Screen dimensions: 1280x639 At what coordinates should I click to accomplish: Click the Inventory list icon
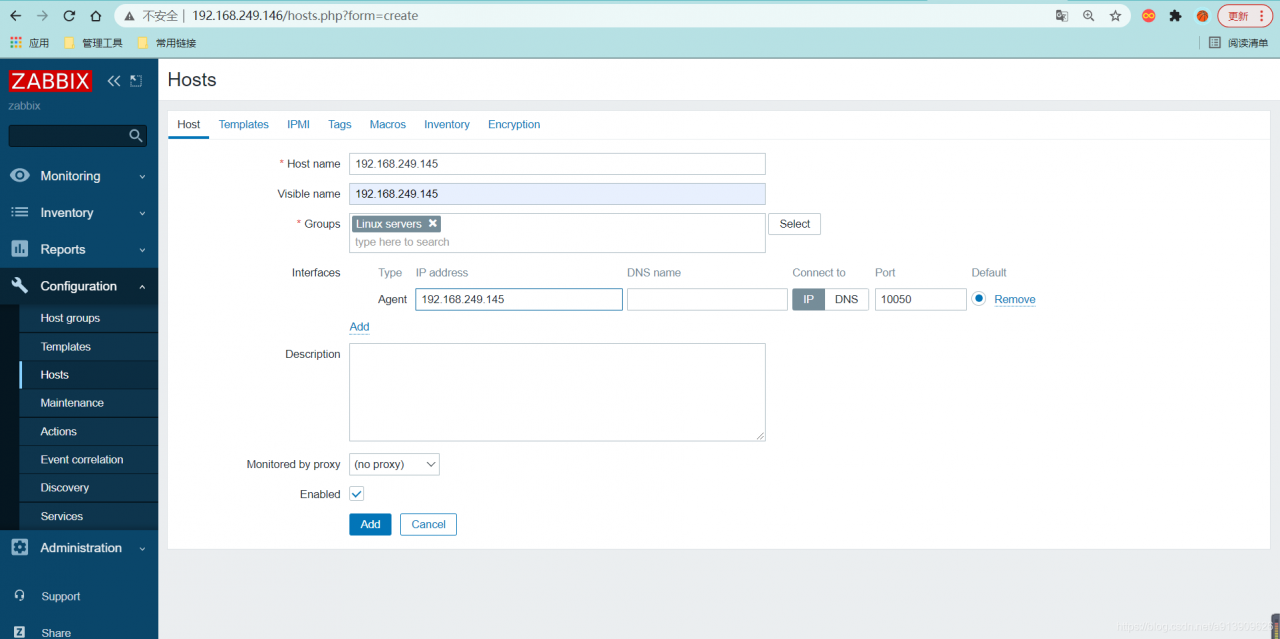[x=19, y=212]
